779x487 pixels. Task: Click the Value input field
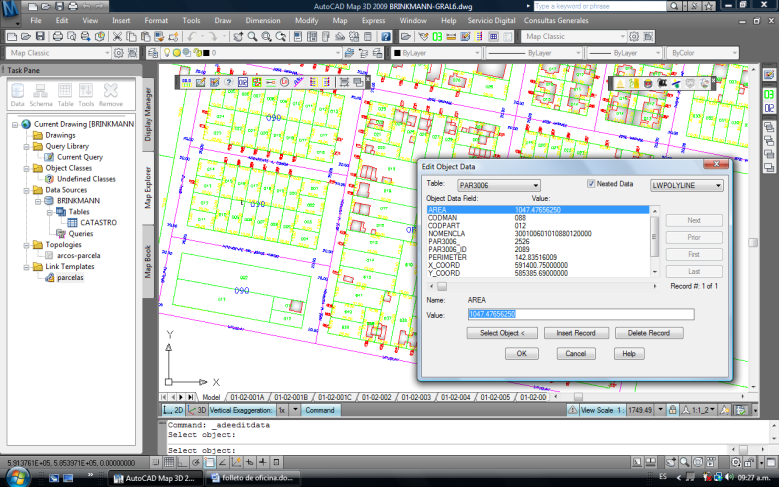coord(581,314)
